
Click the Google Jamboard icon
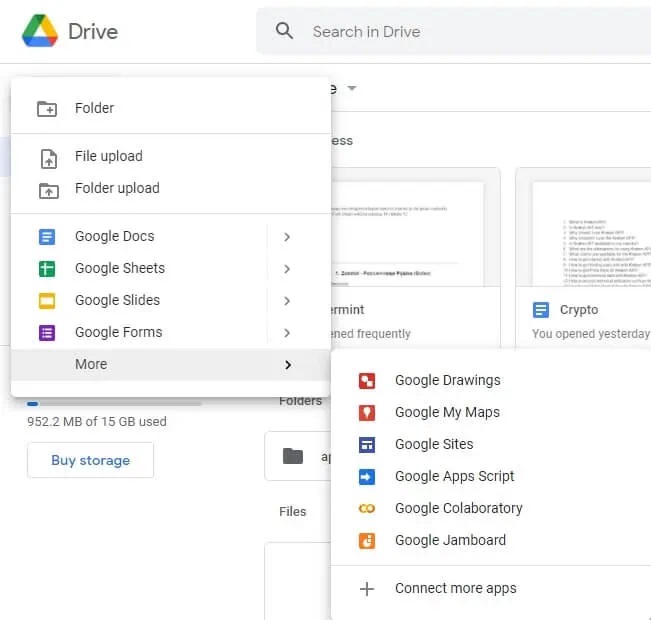(367, 541)
